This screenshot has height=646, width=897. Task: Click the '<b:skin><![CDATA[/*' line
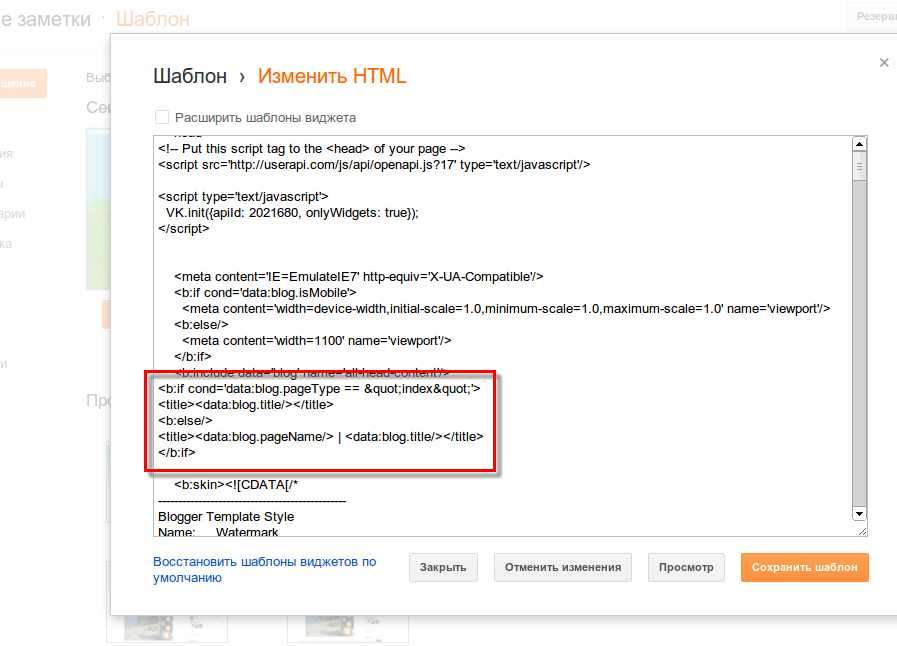(236, 485)
